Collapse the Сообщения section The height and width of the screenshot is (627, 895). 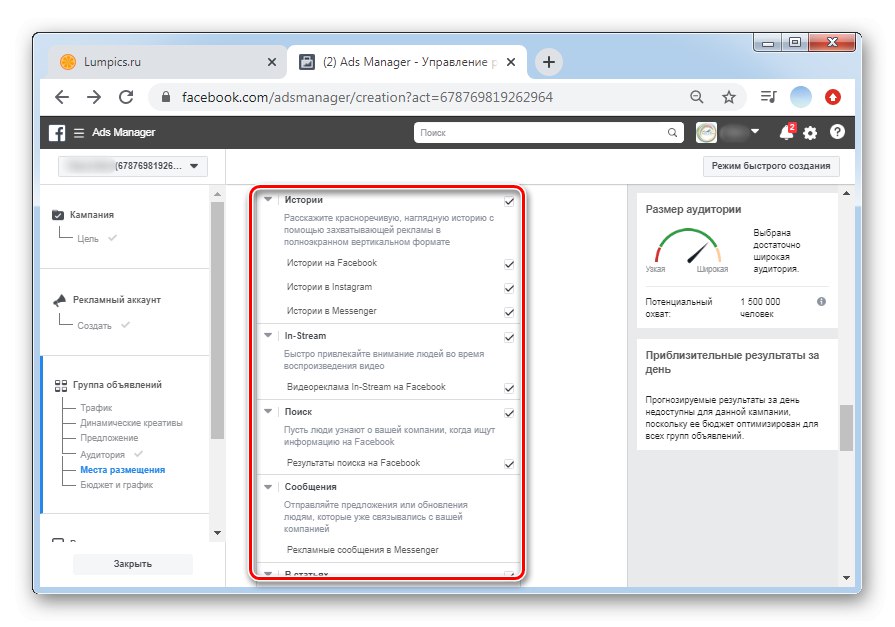tap(268, 487)
